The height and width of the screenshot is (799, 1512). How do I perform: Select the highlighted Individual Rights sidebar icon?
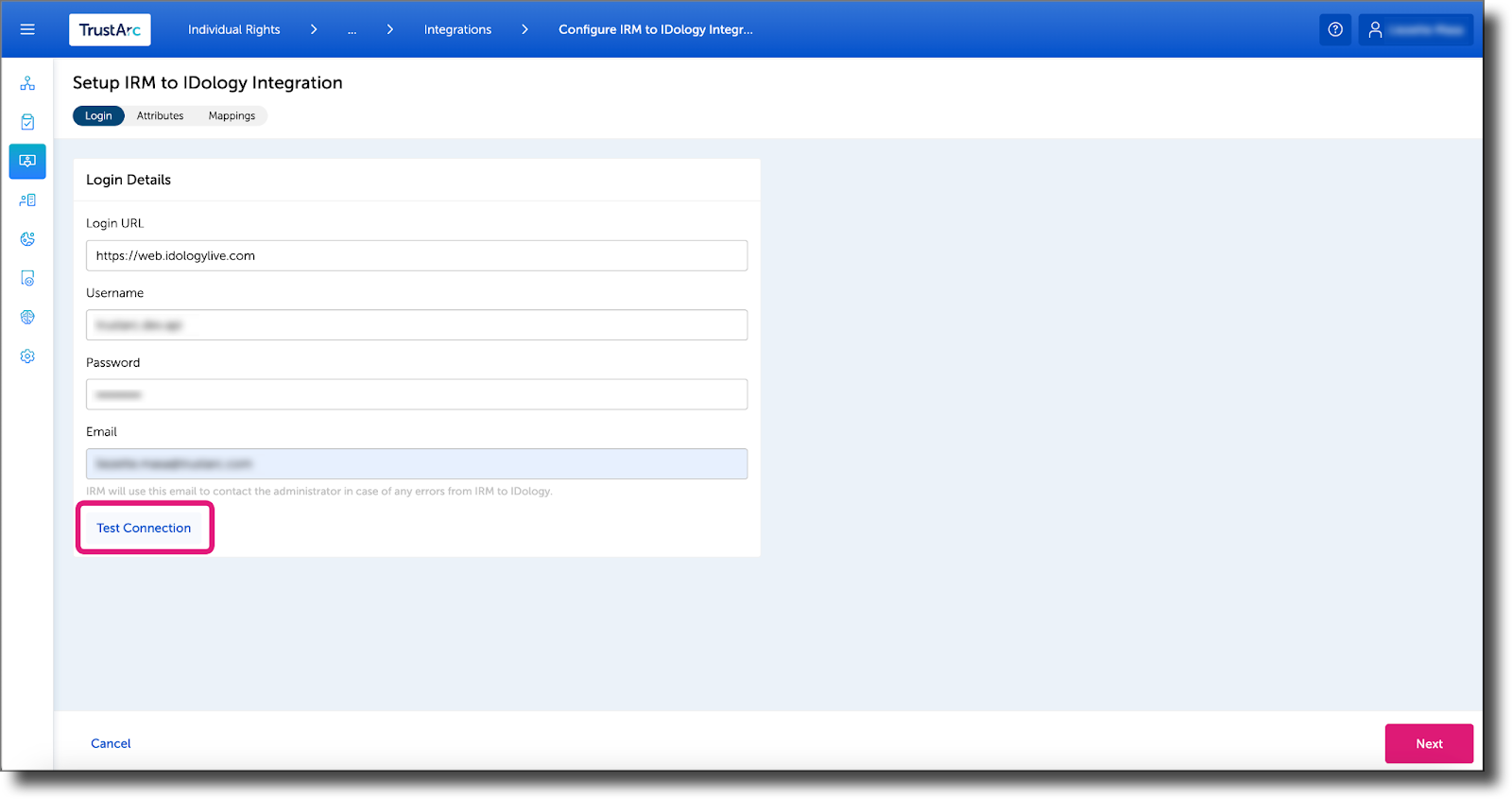click(27, 161)
